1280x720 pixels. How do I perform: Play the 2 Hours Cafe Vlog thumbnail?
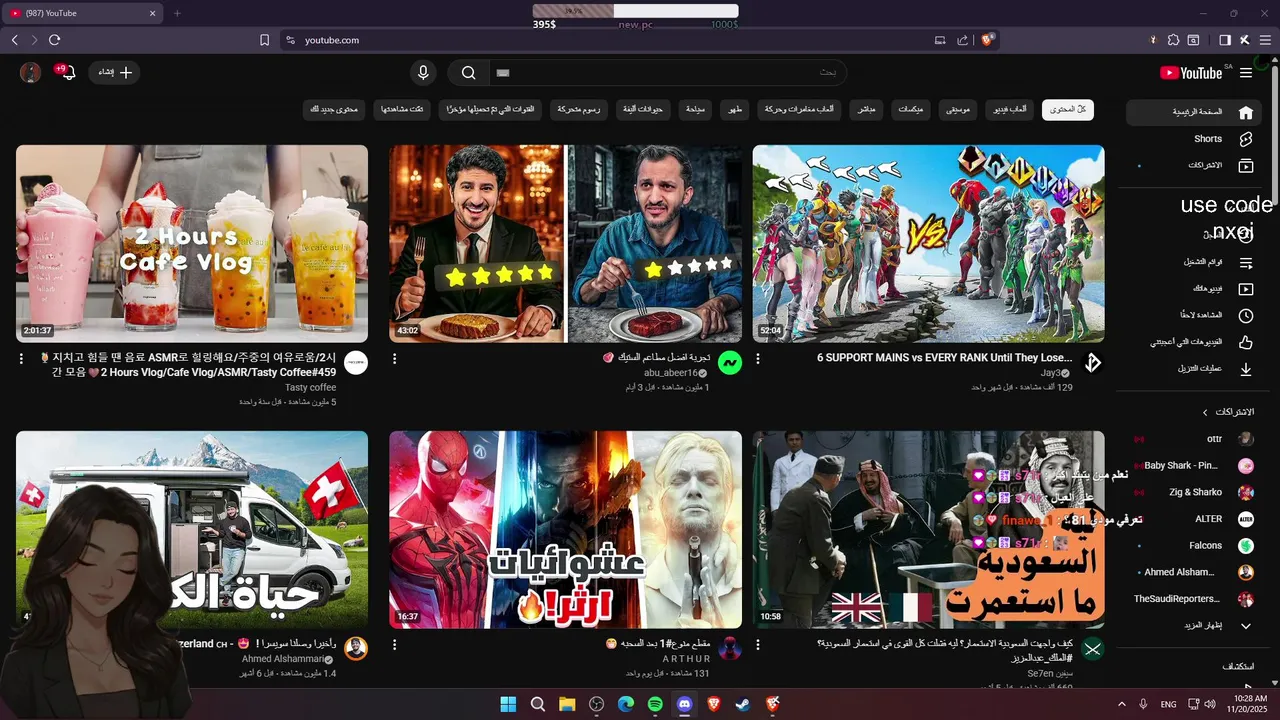coord(192,244)
